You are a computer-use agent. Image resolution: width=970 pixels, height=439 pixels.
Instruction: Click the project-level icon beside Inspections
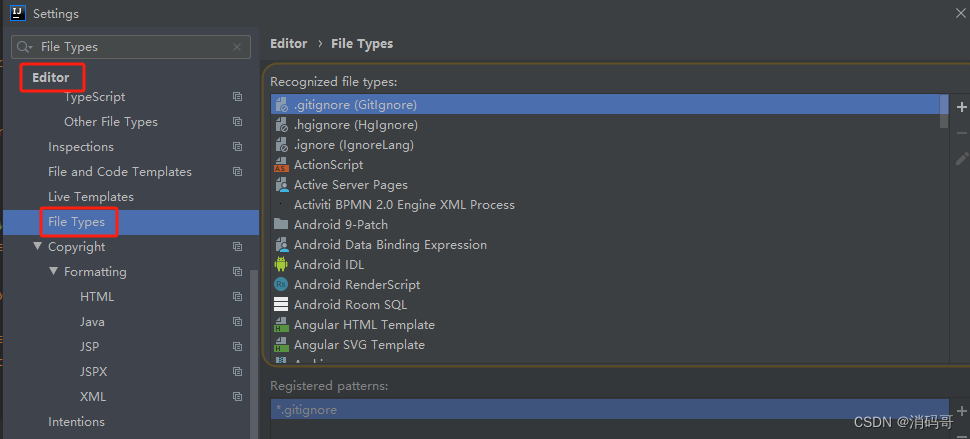coord(238,147)
